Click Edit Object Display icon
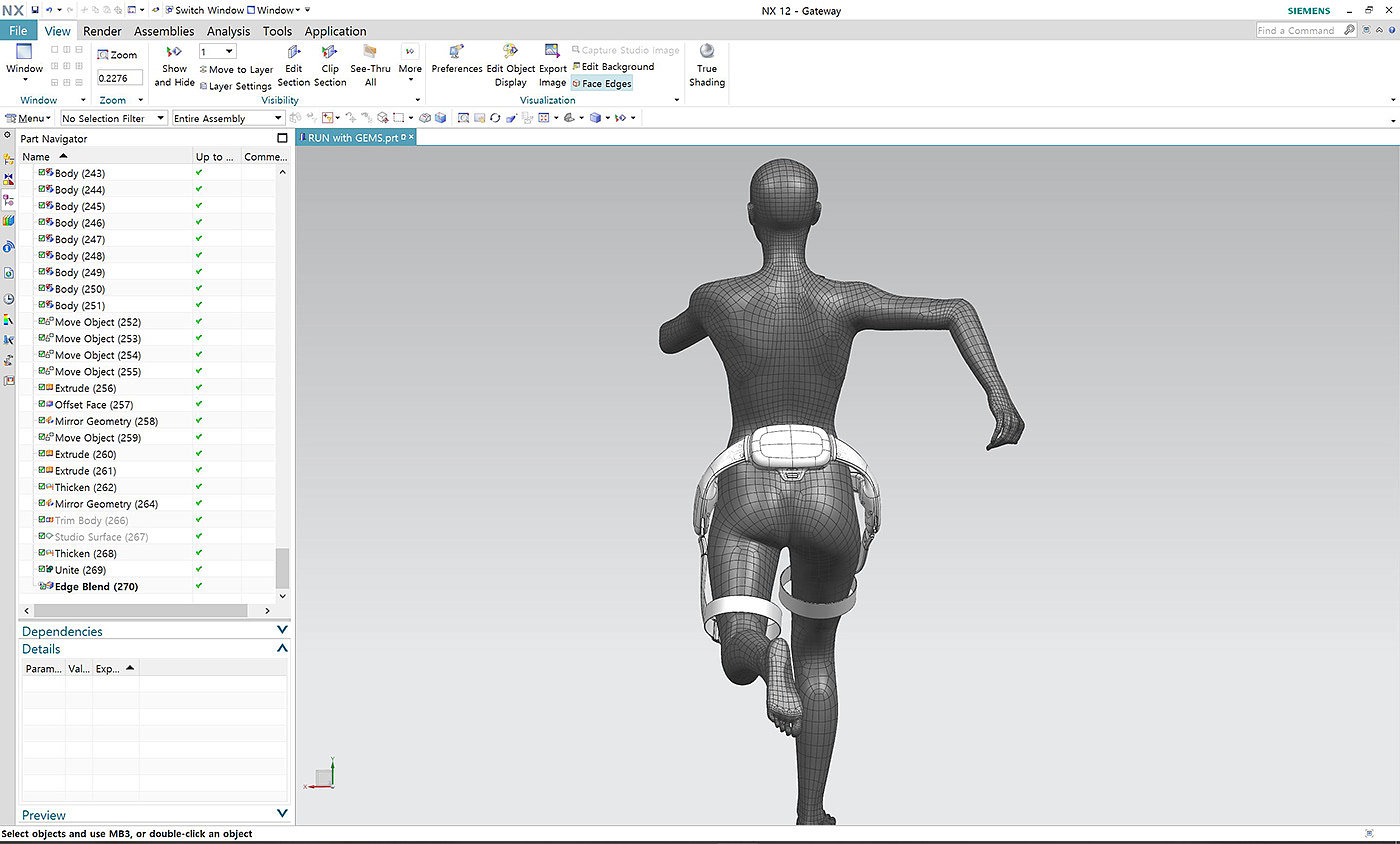The width and height of the screenshot is (1400, 844). tap(510, 52)
